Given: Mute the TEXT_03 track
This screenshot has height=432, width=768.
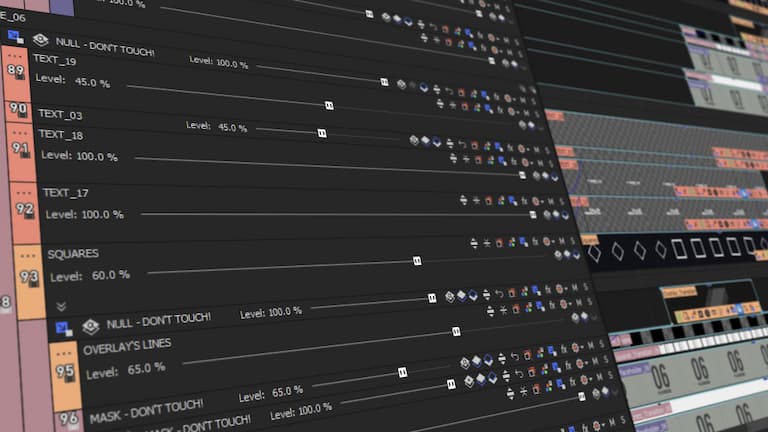Looking at the screenshot, I should coord(536,150).
